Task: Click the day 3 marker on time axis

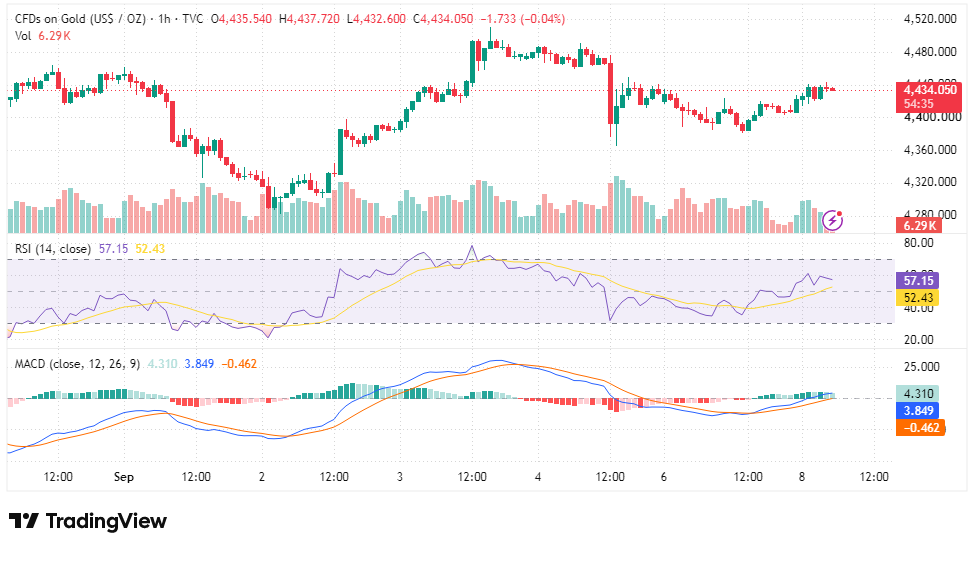Action: tap(399, 476)
